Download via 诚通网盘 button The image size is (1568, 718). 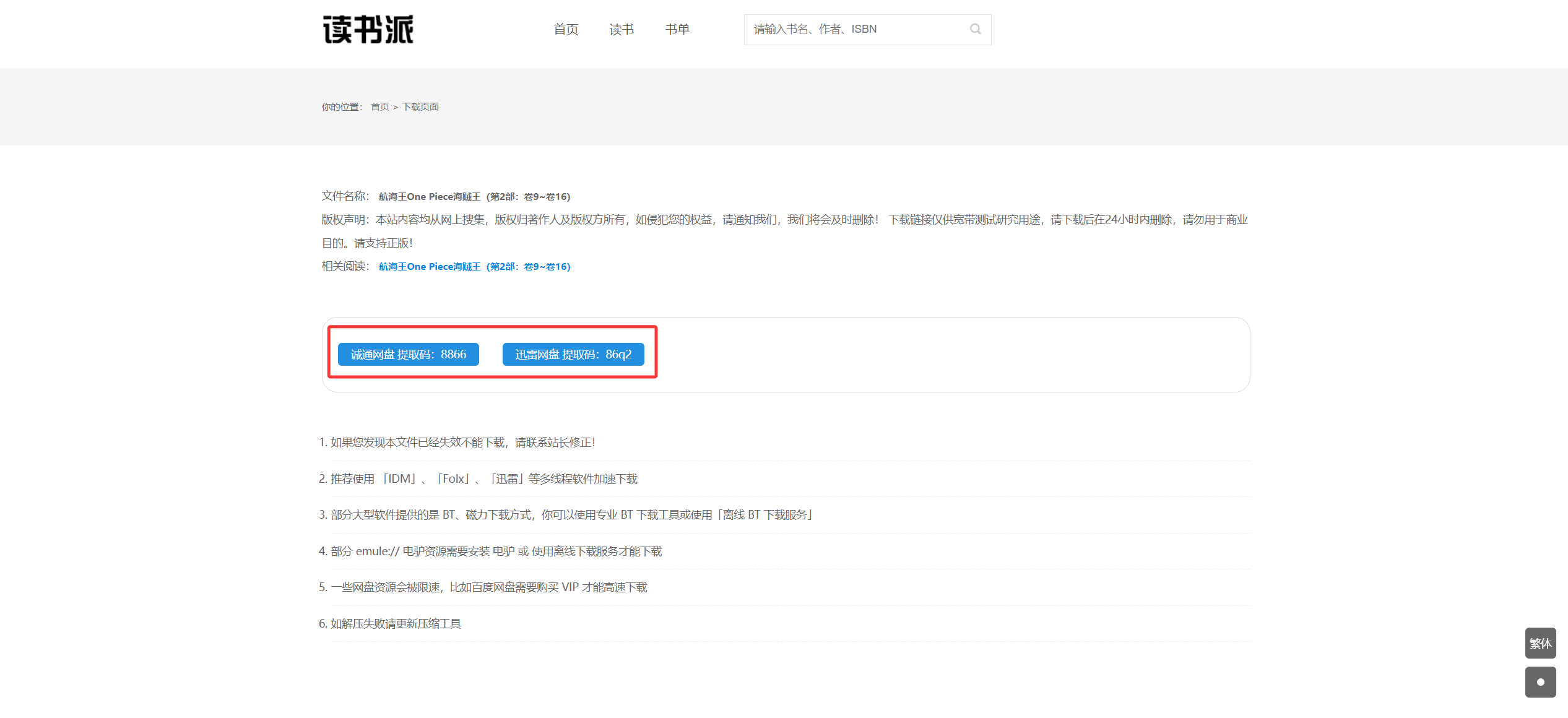pyautogui.click(x=409, y=355)
